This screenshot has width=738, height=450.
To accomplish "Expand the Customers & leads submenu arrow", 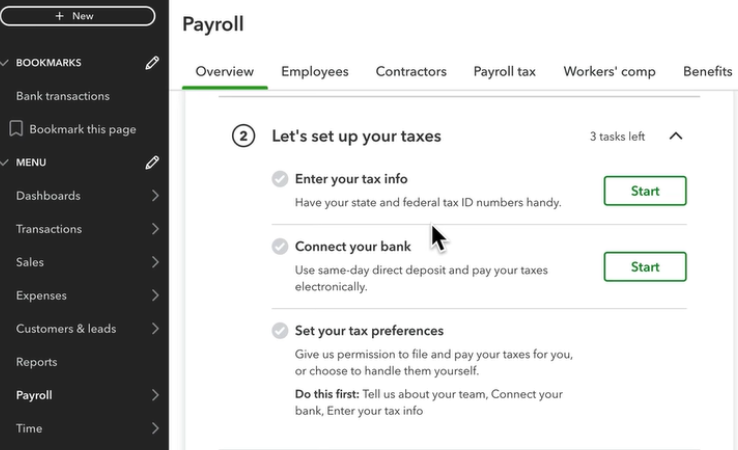I will 155,329.
